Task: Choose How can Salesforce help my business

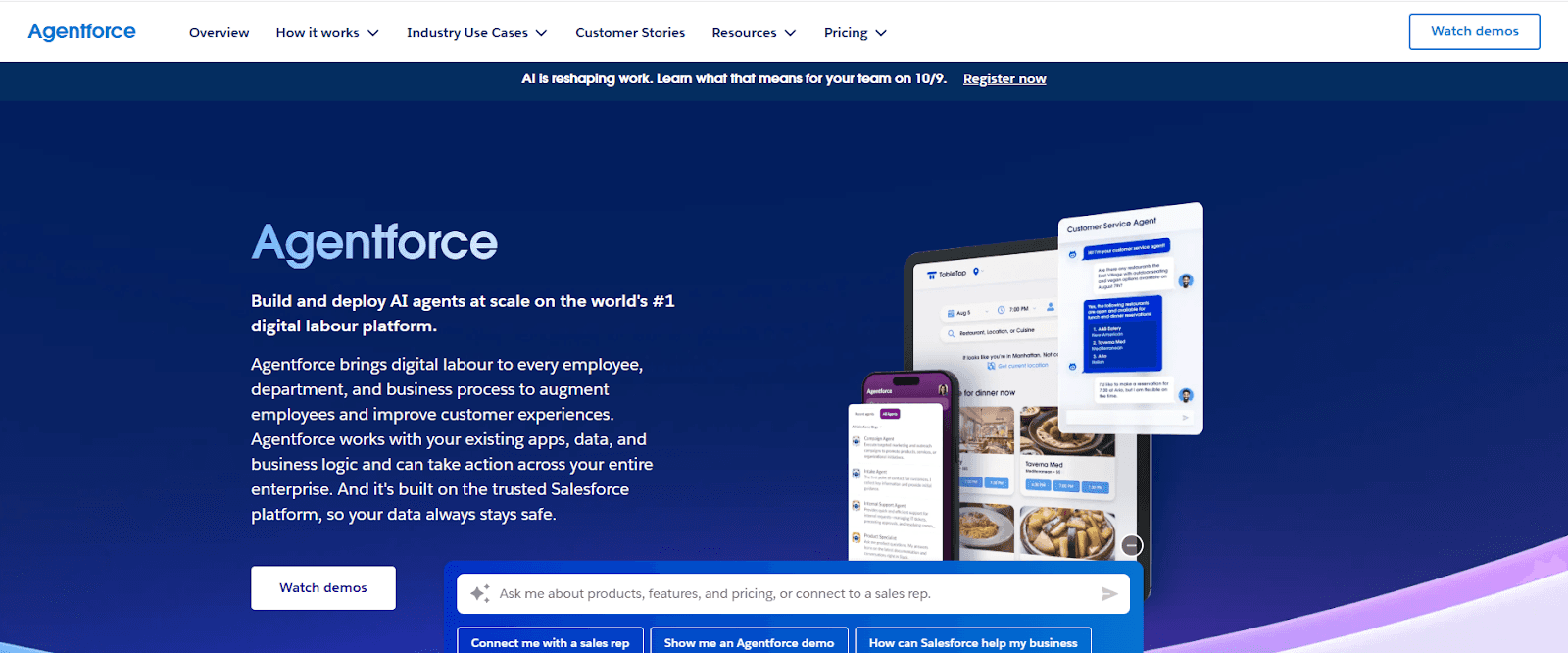Action: [x=973, y=641]
